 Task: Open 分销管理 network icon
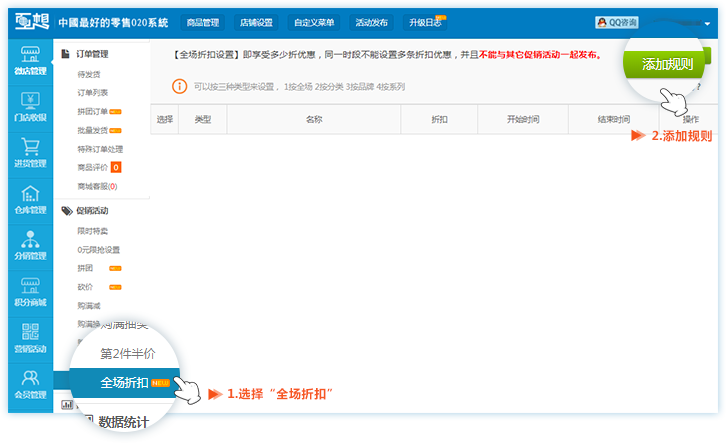(x=30, y=239)
